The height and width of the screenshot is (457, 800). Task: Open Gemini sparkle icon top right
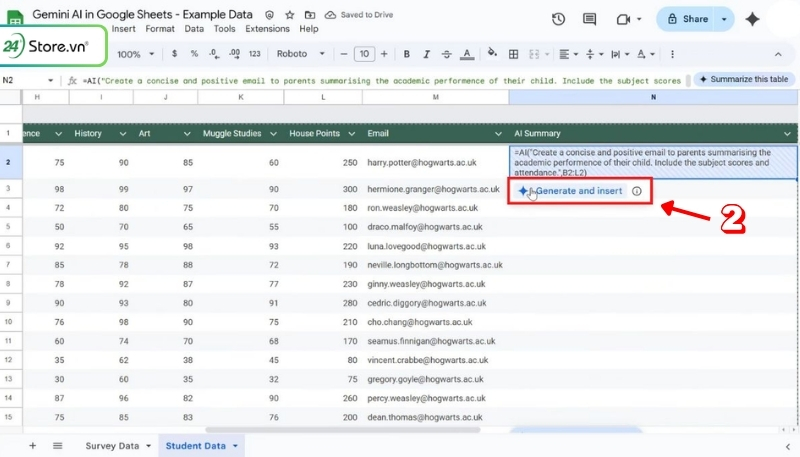(753, 19)
